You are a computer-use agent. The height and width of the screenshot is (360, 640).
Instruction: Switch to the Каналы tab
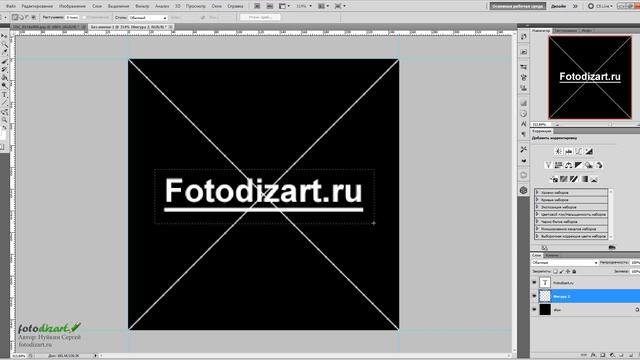552,256
